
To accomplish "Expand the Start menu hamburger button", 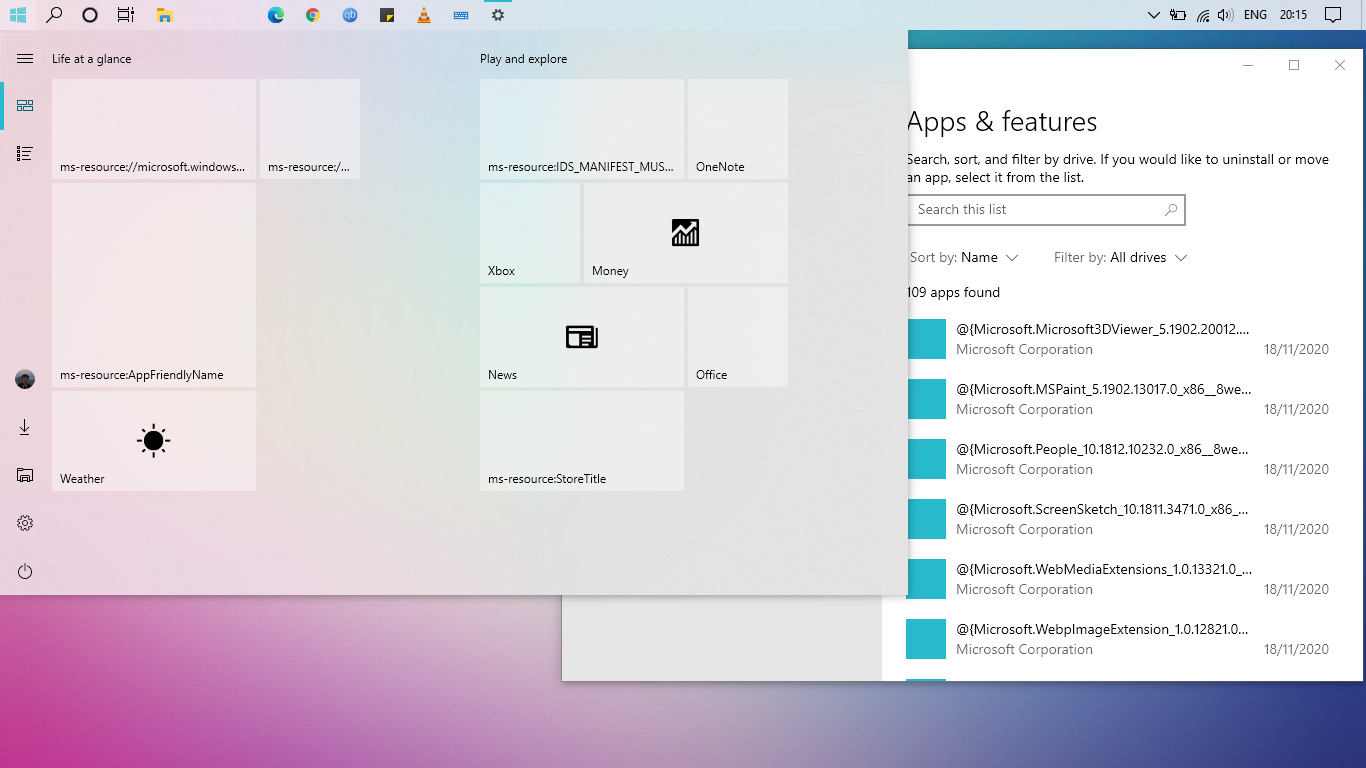I will [x=25, y=59].
